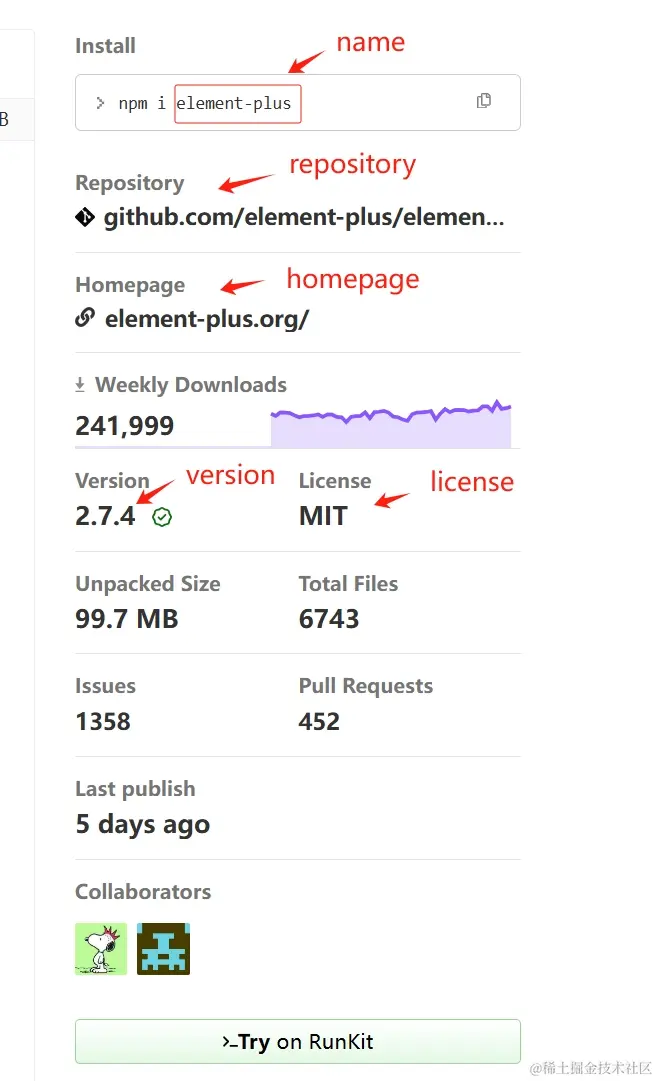Image resolution: width=657 pixels, height=1081 pixels.
Task: Click the git repository diamond icon
Action: coord(85,217)
